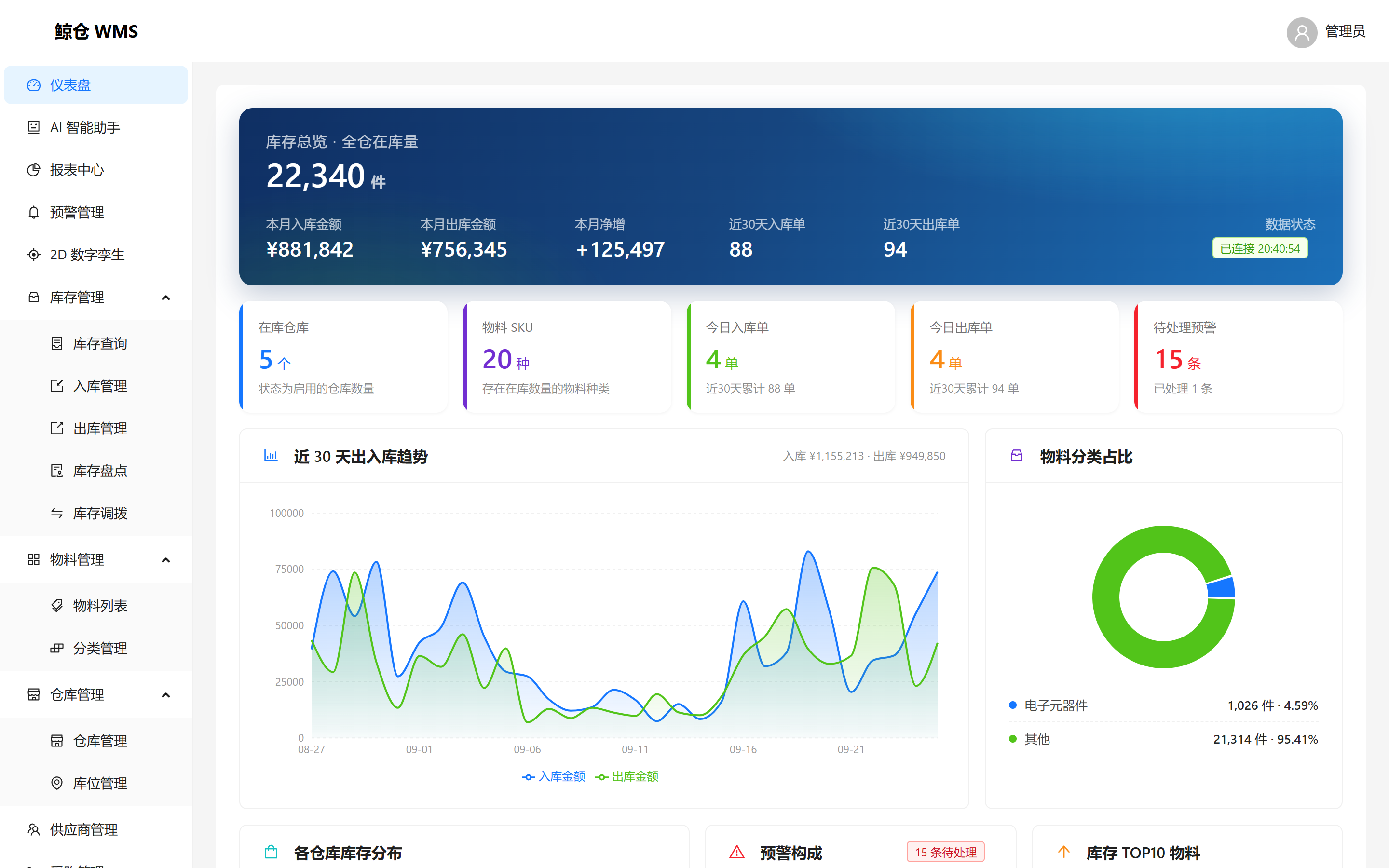Open 分类管理 in sidebar
This screenshot has width=1389, height=868.
(96, 648)
